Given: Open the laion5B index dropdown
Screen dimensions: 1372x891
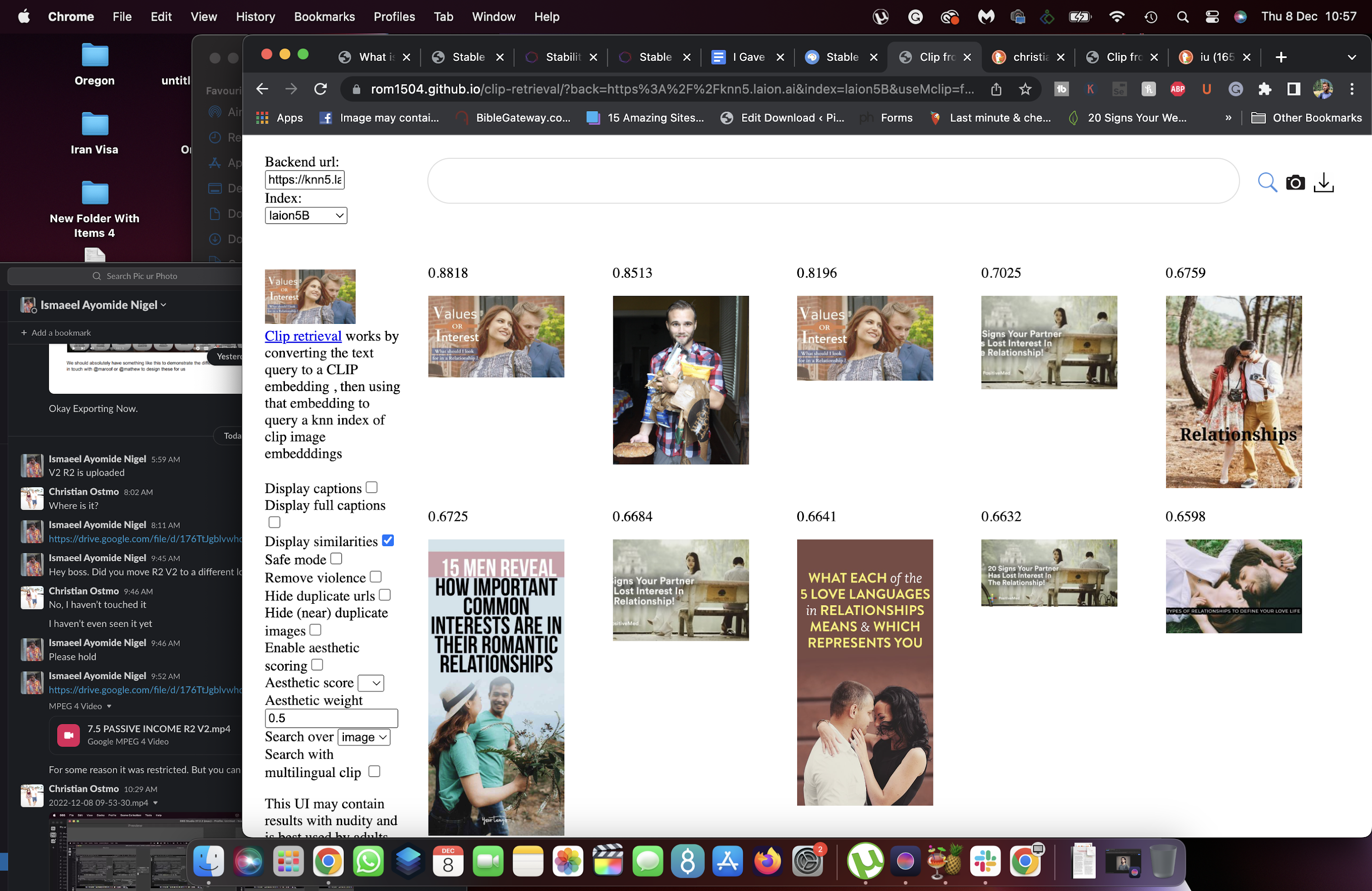Looking at the screenshot, I should click(305, 216).
